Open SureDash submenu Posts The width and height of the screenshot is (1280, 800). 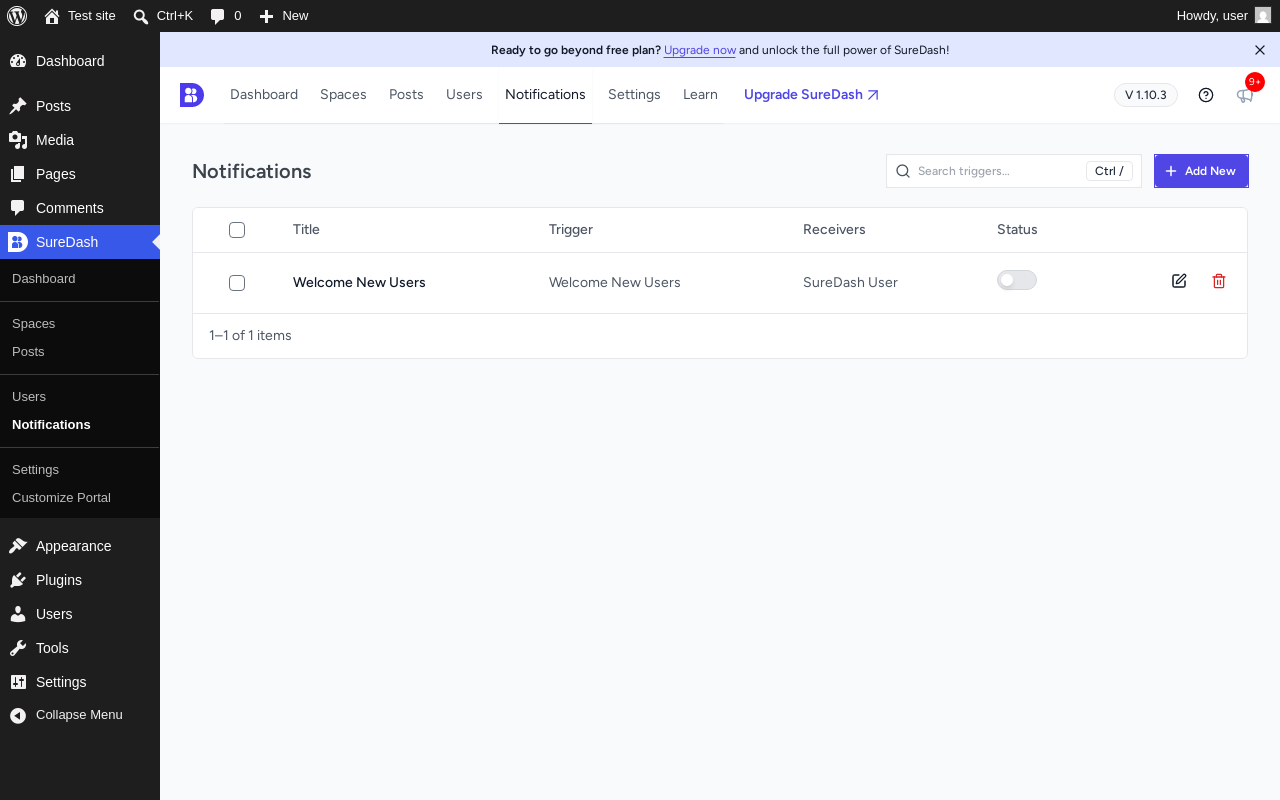point(80,352)
